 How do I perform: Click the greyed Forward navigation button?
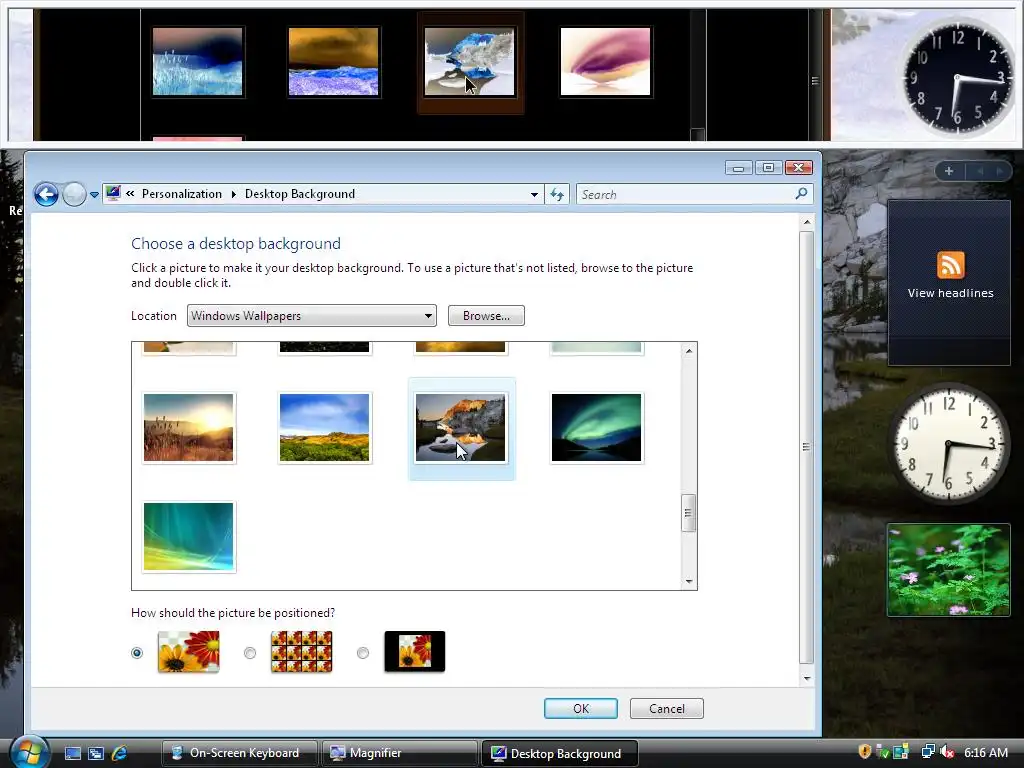(x=74, y=195)
